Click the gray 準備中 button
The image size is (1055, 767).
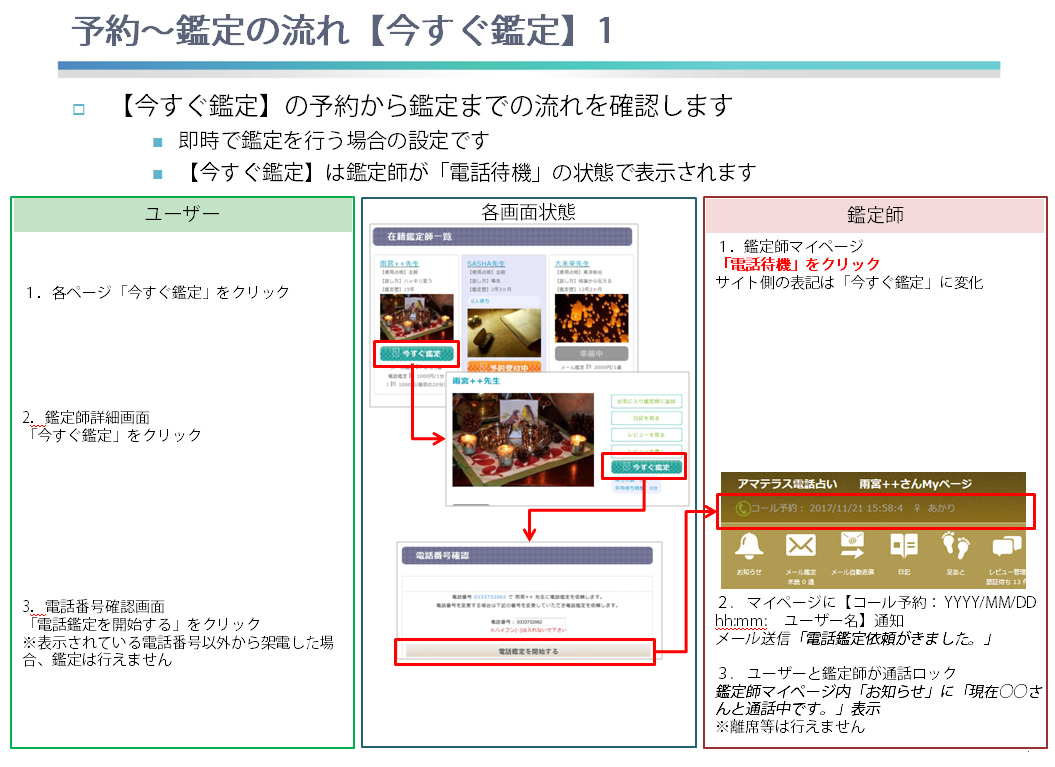[591, 353]
